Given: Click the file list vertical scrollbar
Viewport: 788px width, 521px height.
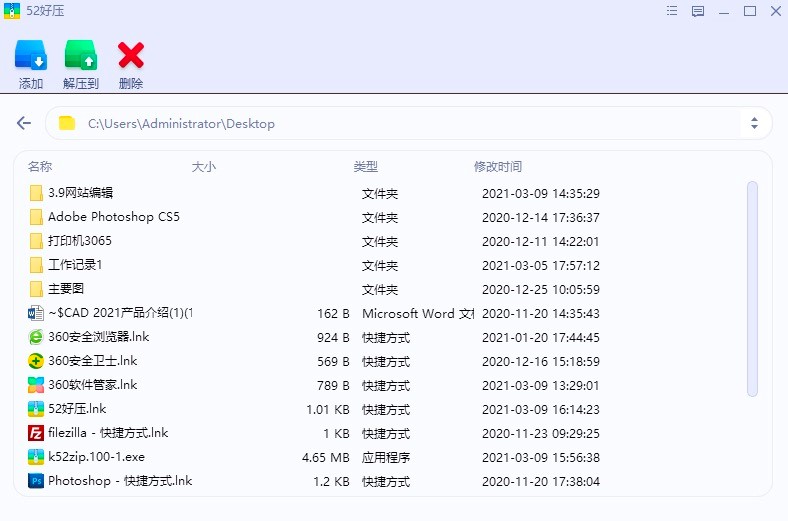Looking at the screenshot, I should coord(752,289).
